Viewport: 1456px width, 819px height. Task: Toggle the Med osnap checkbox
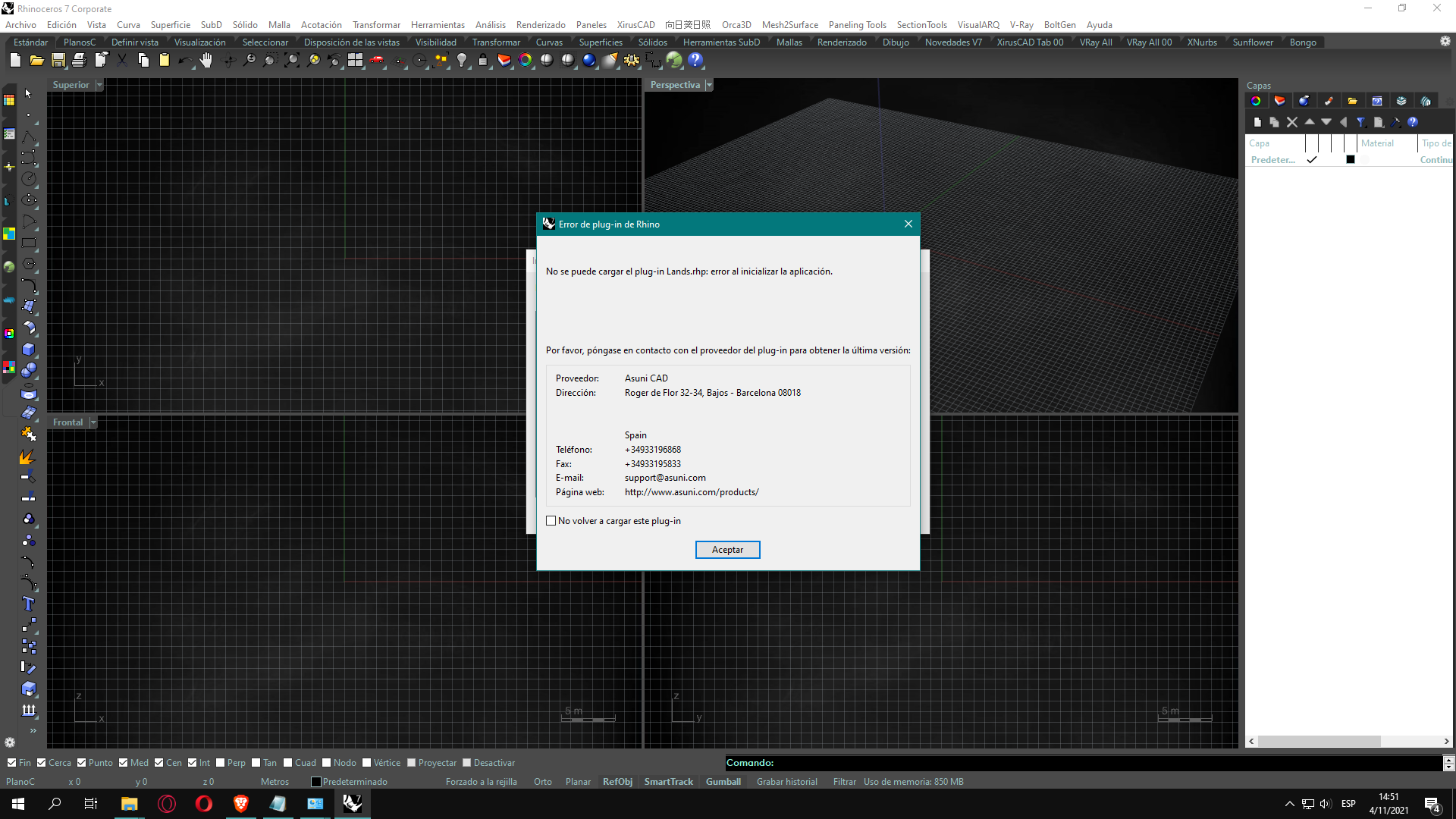pos(123,763)
